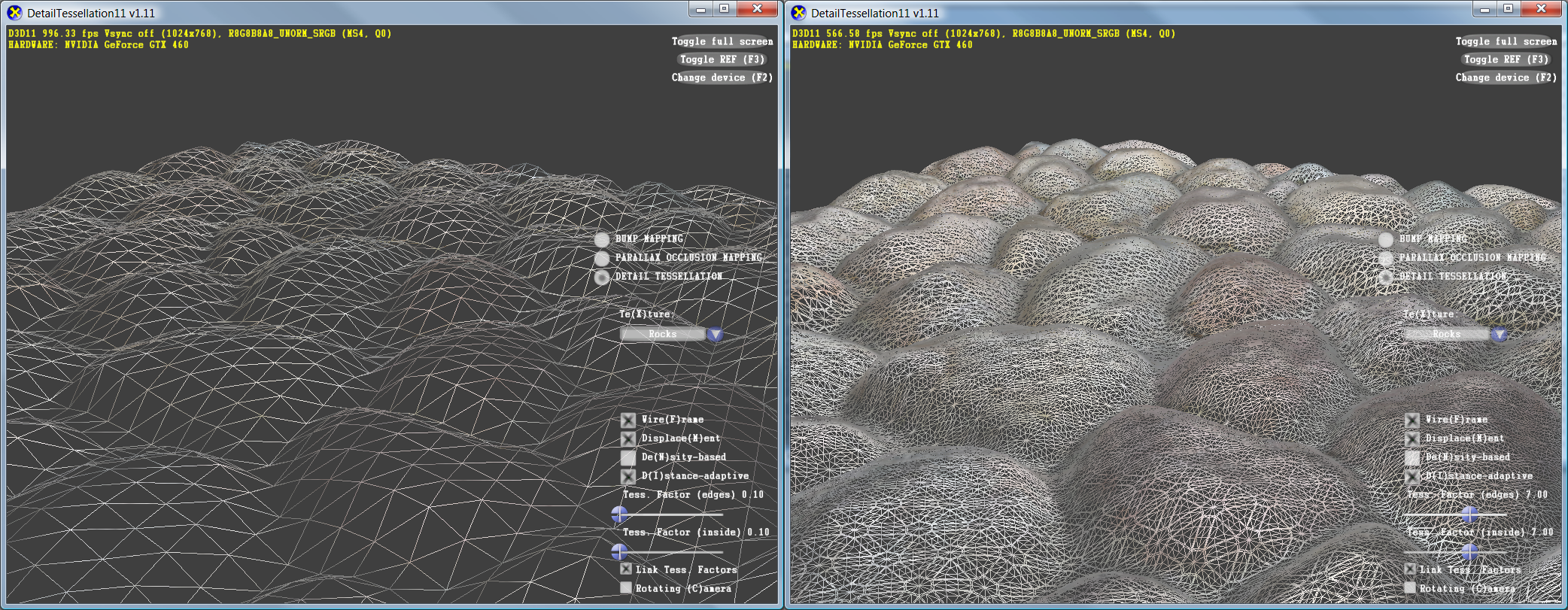Viewport: 1568px width, 610px height.
Task: Enable De(N)sity-based checkbox in left window
Action: pyautogui.click(x=628, y=458)
